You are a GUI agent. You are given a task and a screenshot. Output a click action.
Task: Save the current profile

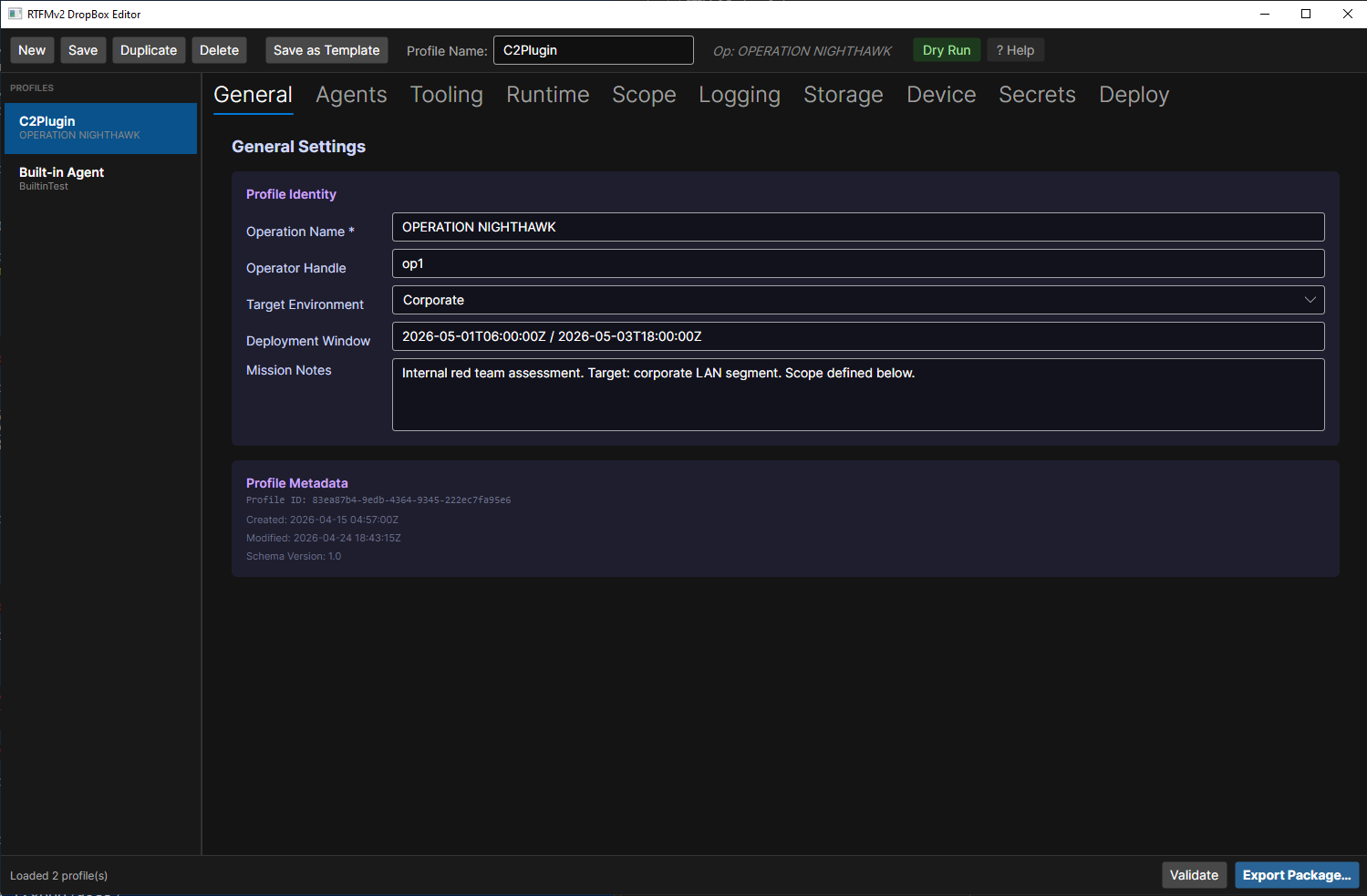pyautogui.click(x=83, y=50)
